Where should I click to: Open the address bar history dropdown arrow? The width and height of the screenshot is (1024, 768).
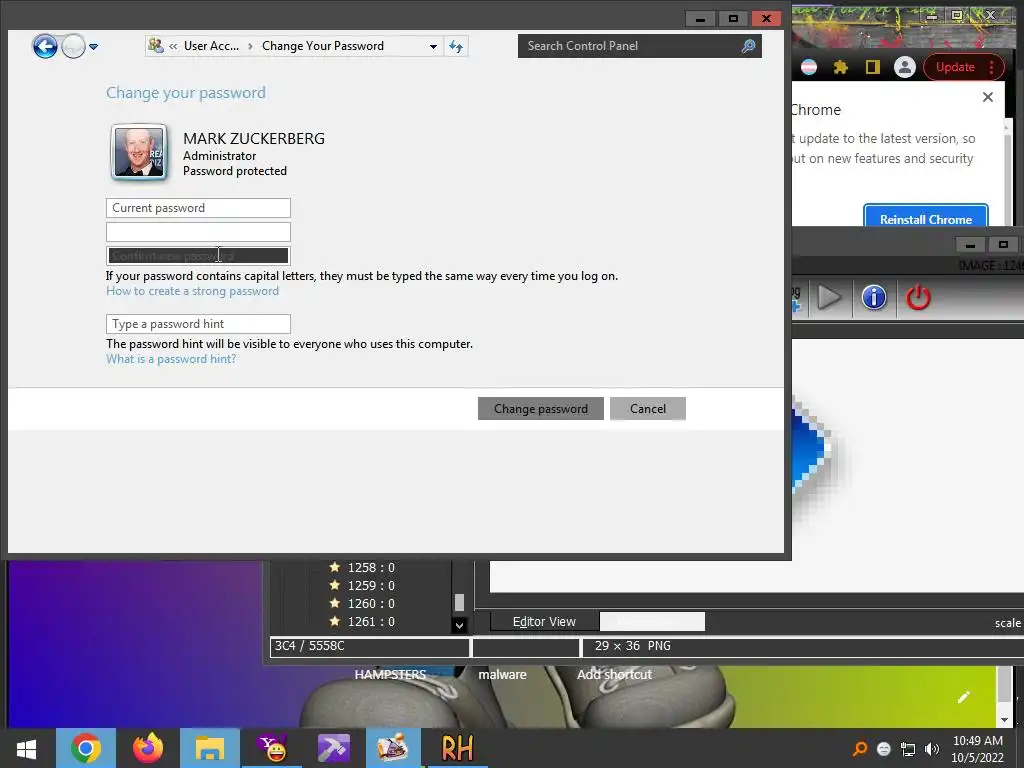point(433,46)
